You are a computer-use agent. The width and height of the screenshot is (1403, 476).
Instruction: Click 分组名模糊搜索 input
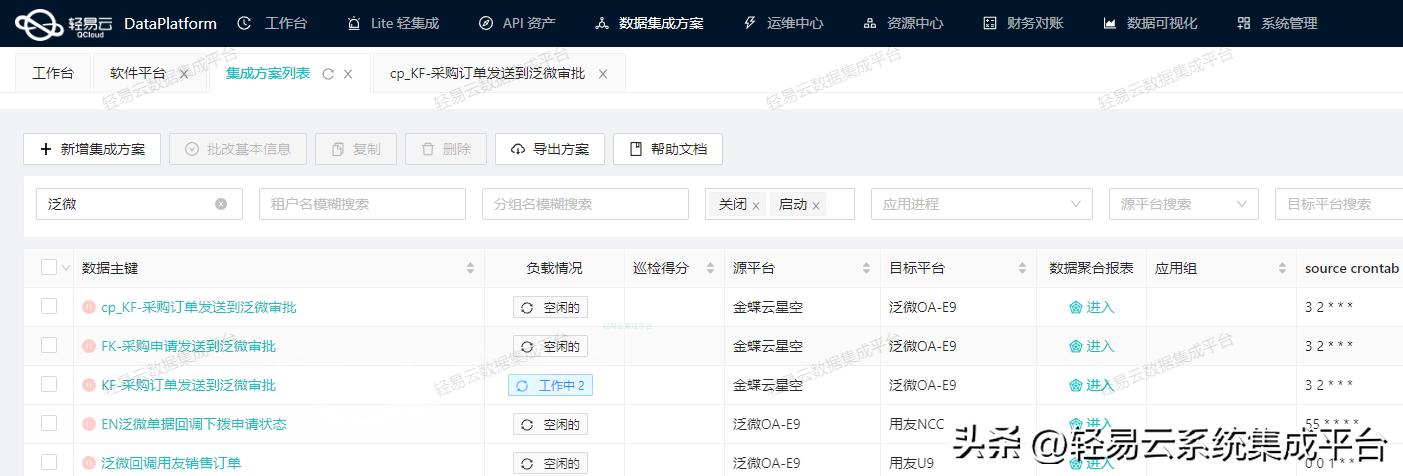(x=585, y=204)
